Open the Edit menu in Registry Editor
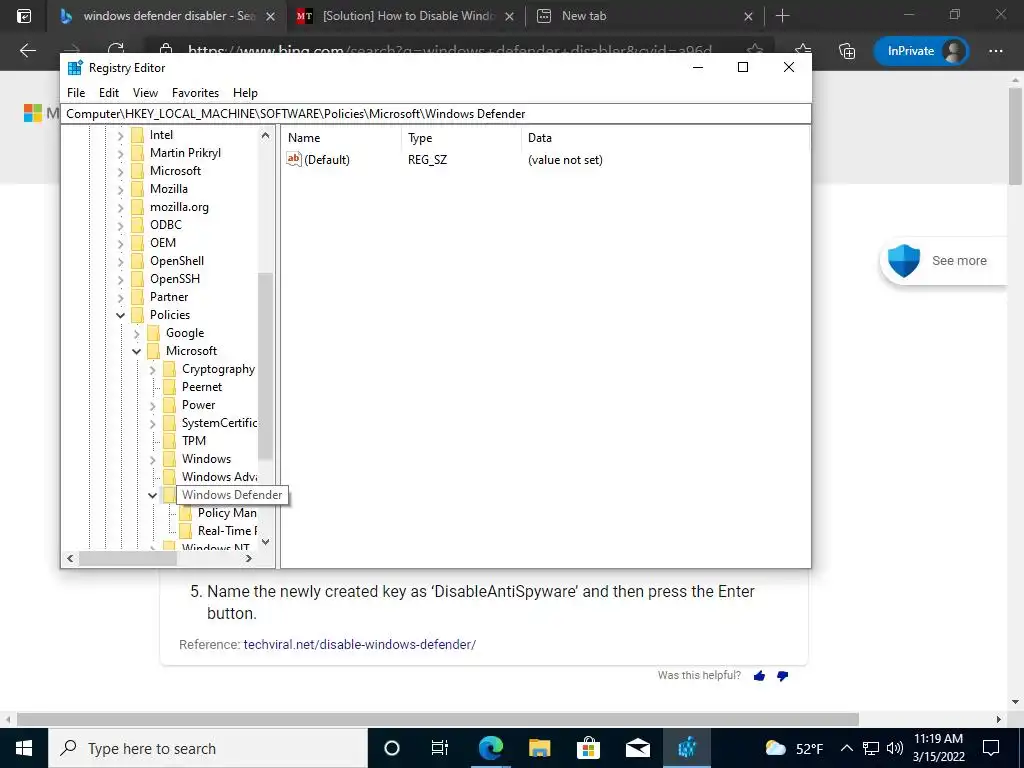The height and width of the screenshot is (768, 1024). click(108, 93)
